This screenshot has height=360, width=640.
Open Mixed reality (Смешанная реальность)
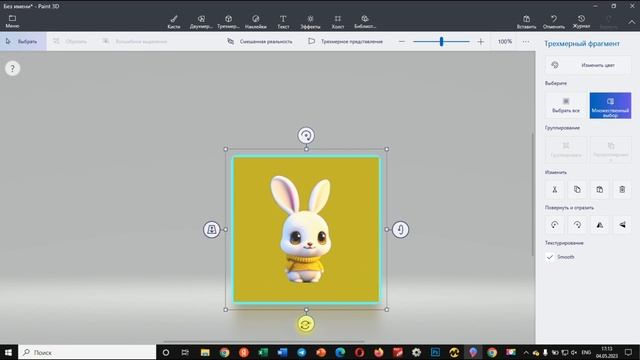[260, 41]
